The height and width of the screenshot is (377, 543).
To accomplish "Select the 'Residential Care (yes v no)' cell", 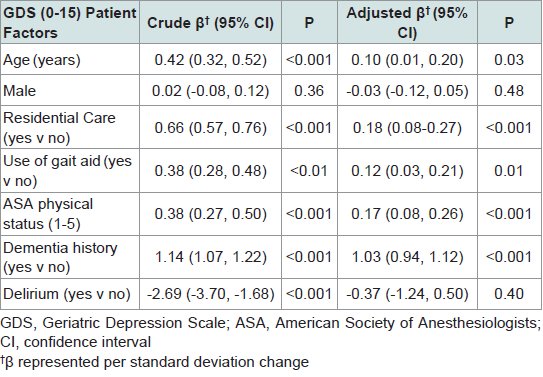I will (x=70, y=128).
